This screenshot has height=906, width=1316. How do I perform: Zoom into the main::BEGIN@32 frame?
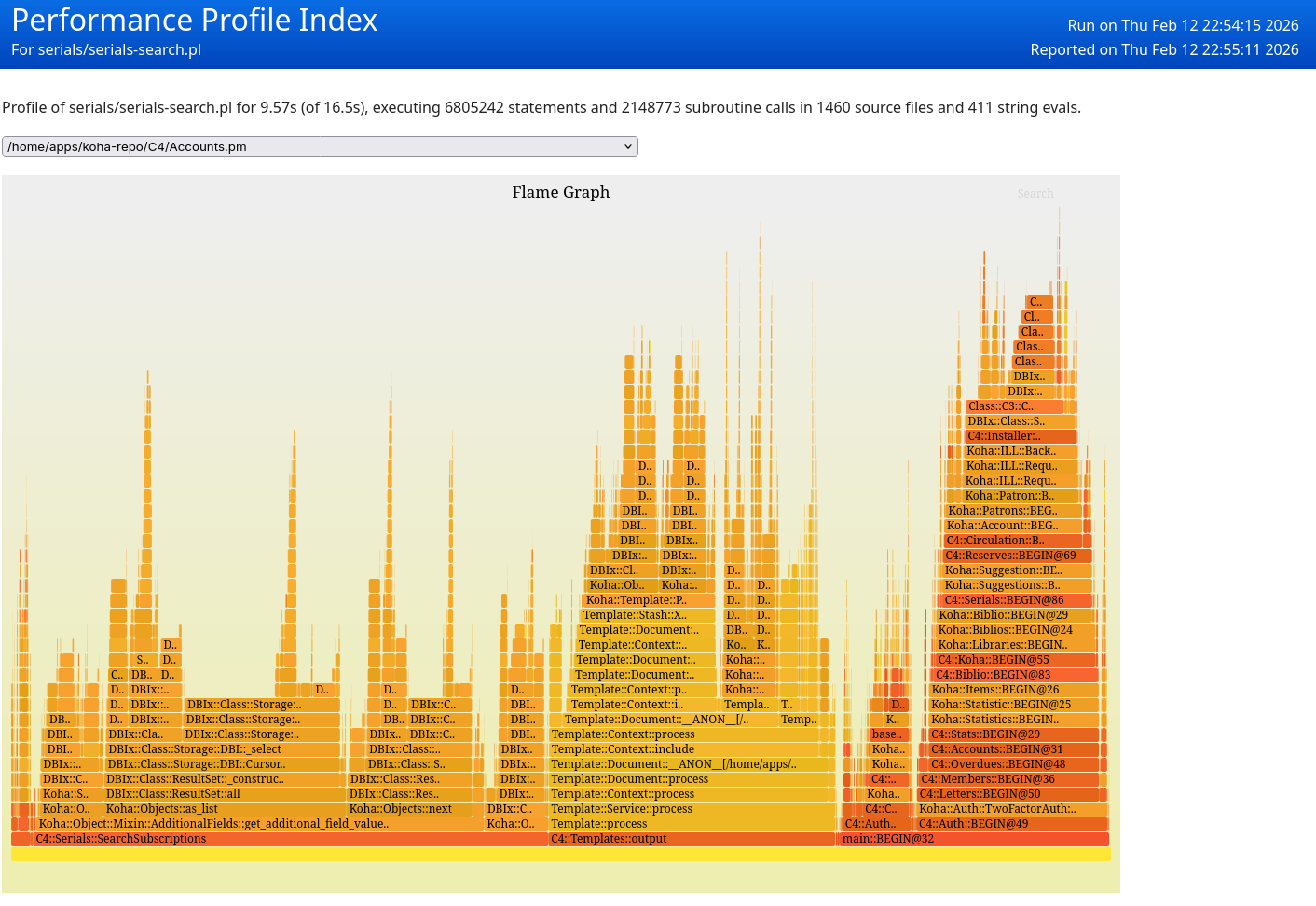point(974,839)
